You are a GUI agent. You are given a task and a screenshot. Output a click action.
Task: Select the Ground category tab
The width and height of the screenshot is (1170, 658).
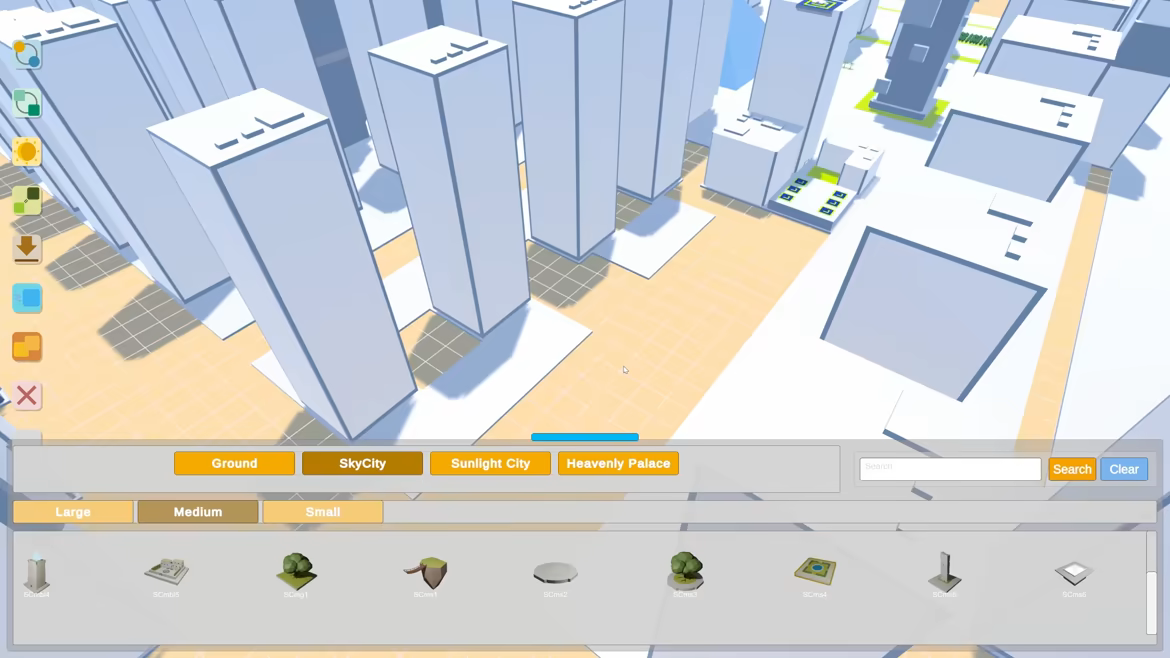234,463
